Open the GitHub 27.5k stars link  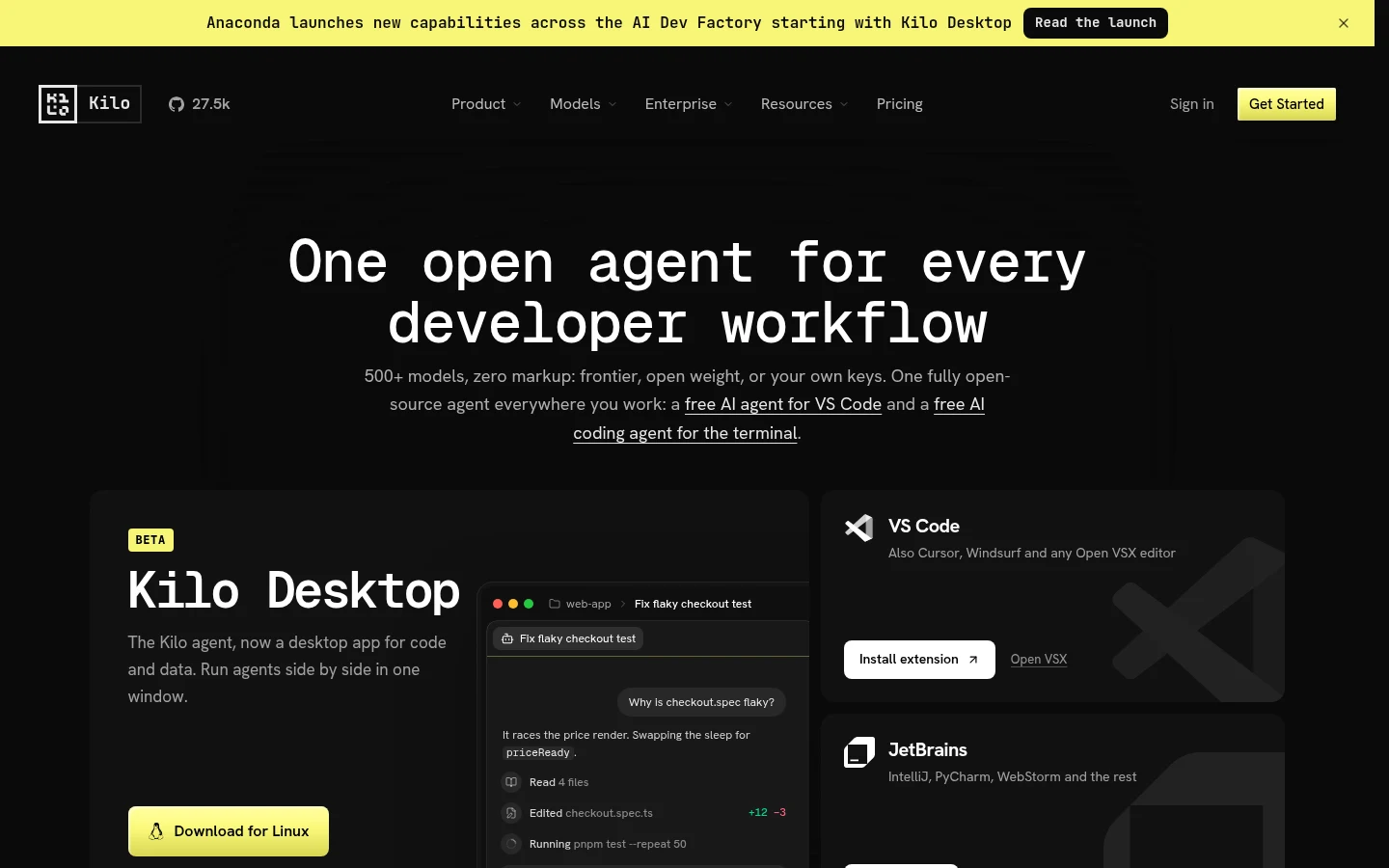[200, 104]
